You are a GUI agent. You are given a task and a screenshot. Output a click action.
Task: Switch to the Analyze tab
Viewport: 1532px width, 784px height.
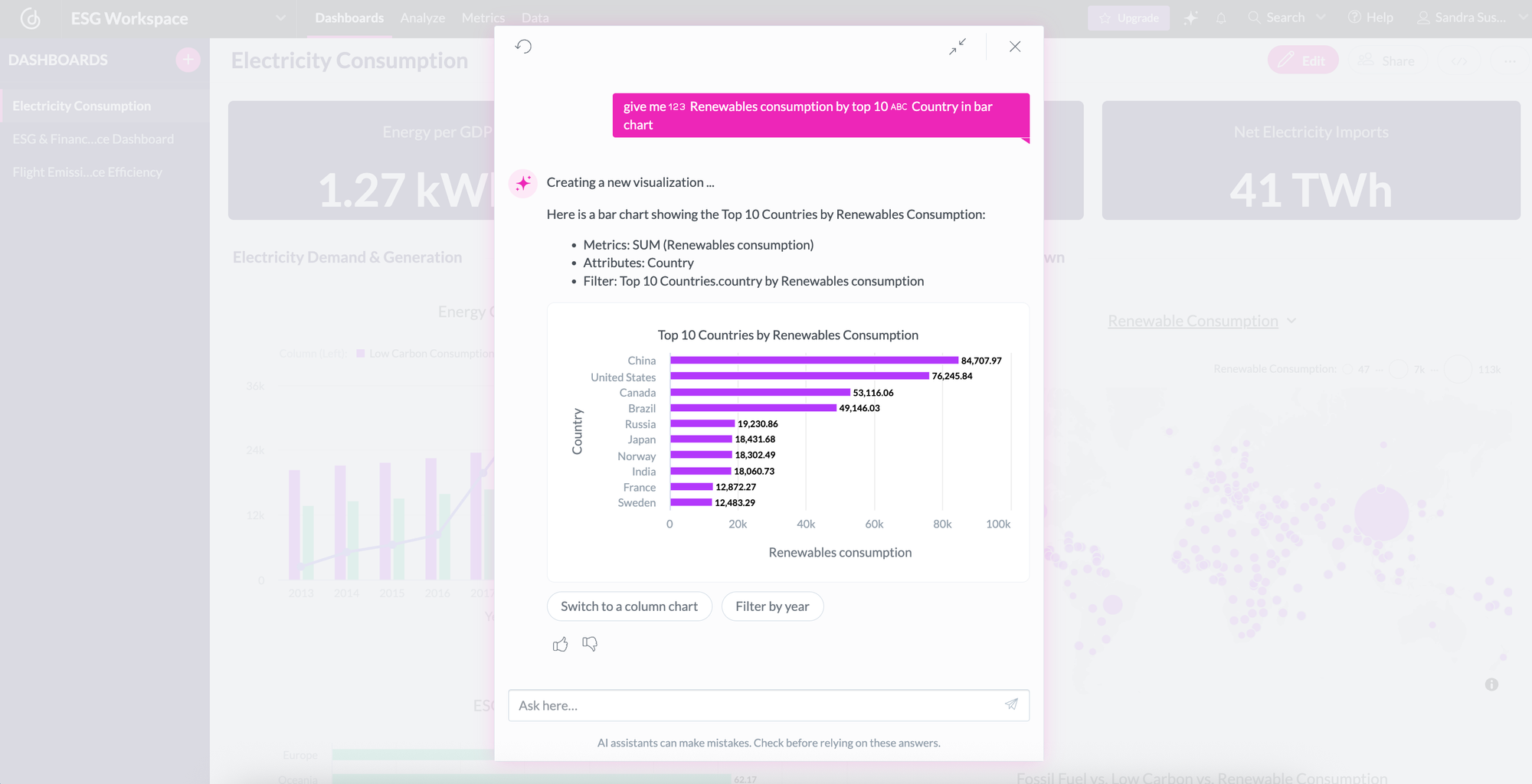click(x=422, y=17)
